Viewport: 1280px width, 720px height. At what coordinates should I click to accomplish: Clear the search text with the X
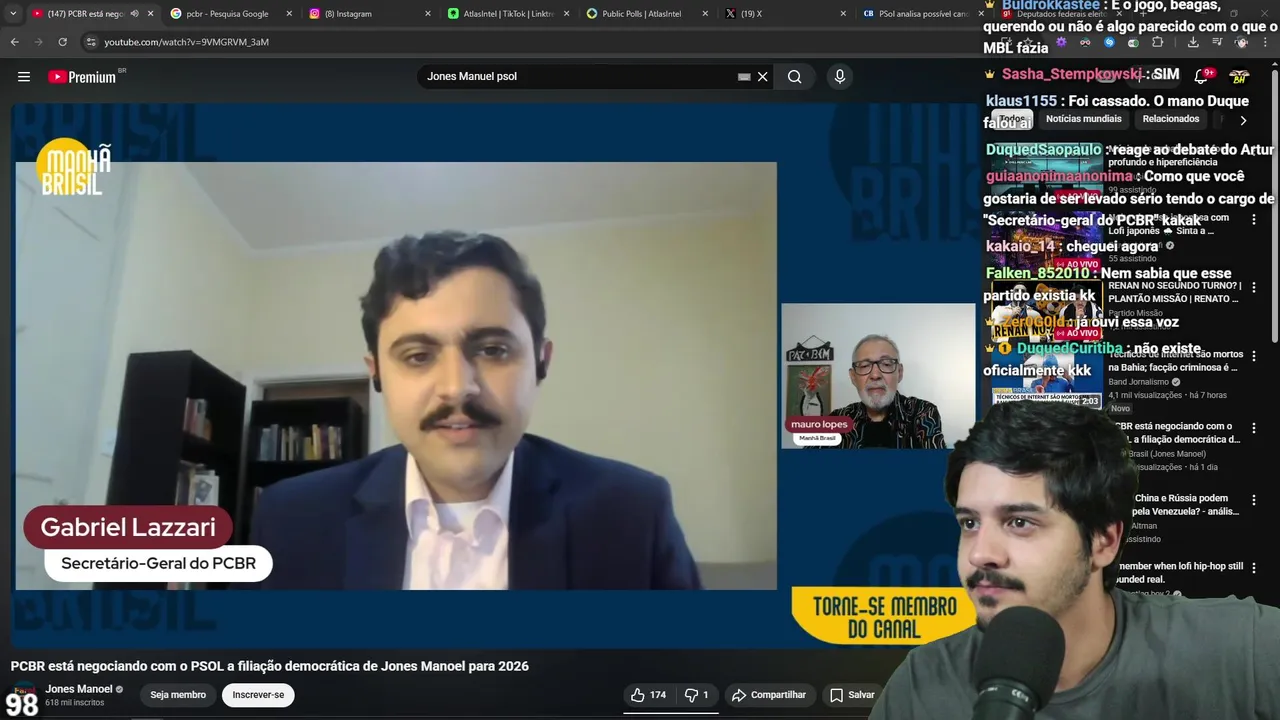tap(762, 76)
